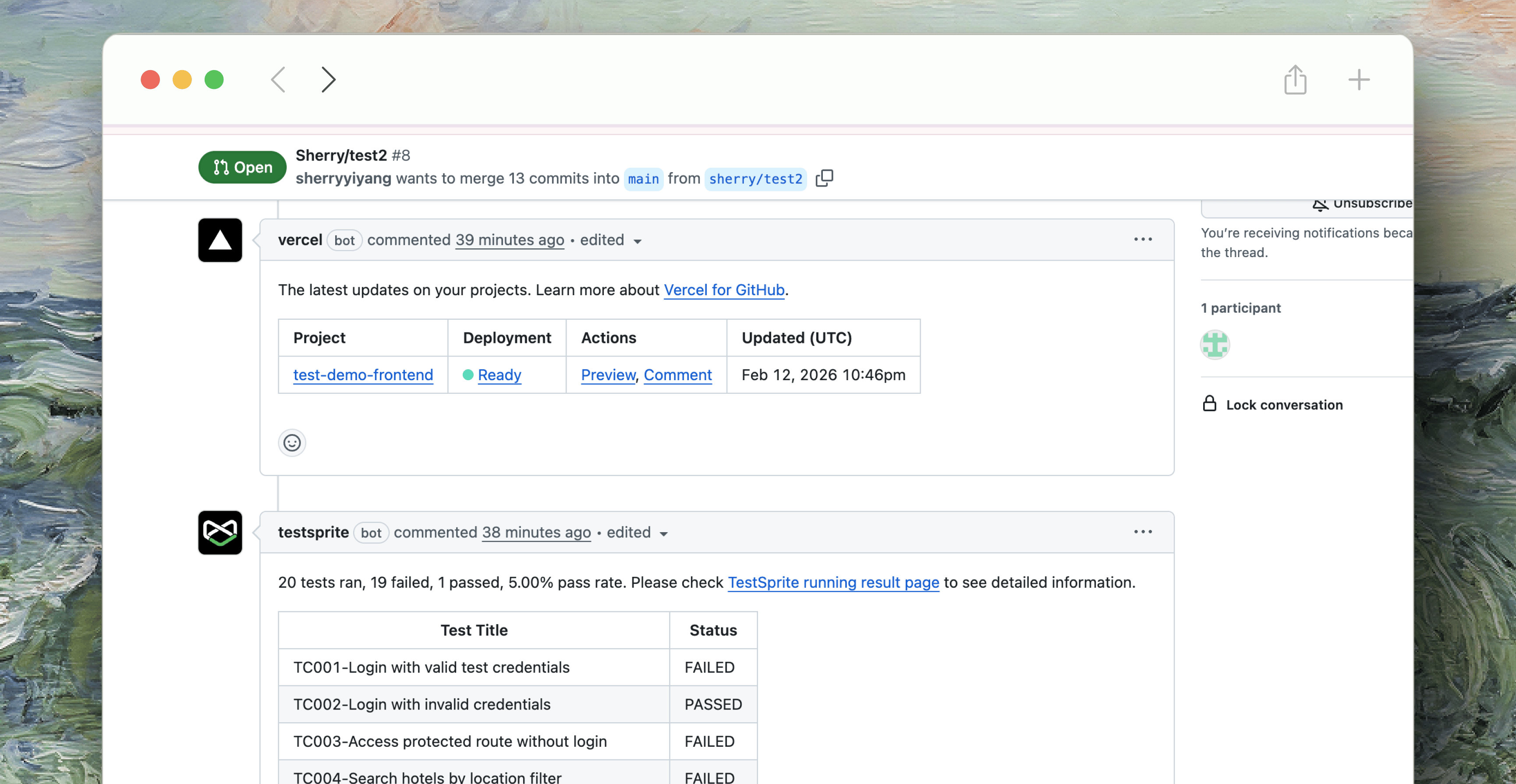The width and height of the screenshot is (1516, 784).
Task: Open the Vercel for GitHub link
Action: point(724,290)
